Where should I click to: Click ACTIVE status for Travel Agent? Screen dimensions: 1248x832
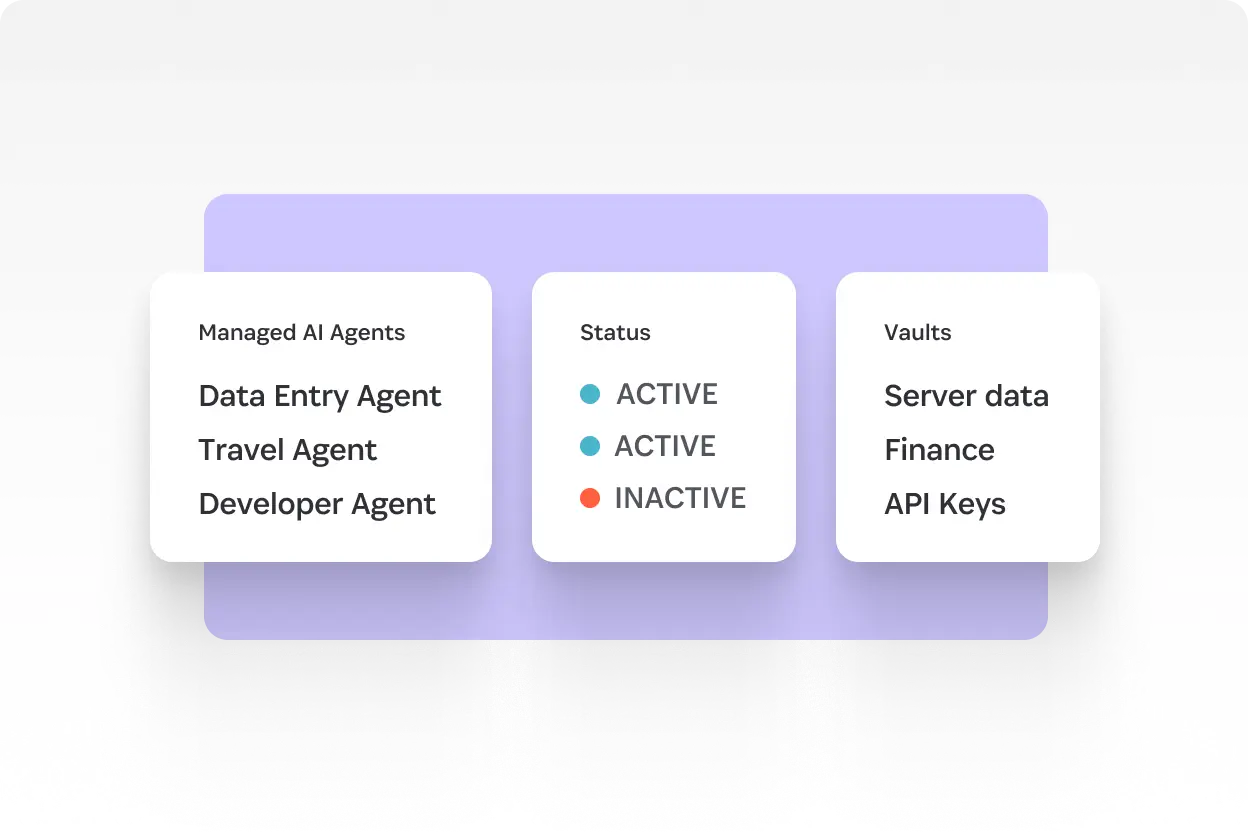665,446
